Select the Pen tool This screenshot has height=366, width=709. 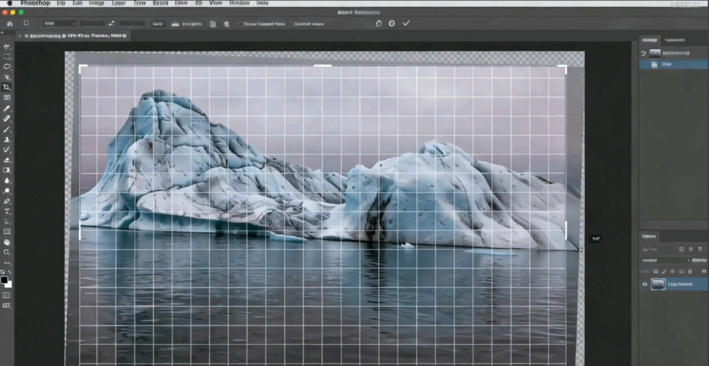(x=7, y=201)
